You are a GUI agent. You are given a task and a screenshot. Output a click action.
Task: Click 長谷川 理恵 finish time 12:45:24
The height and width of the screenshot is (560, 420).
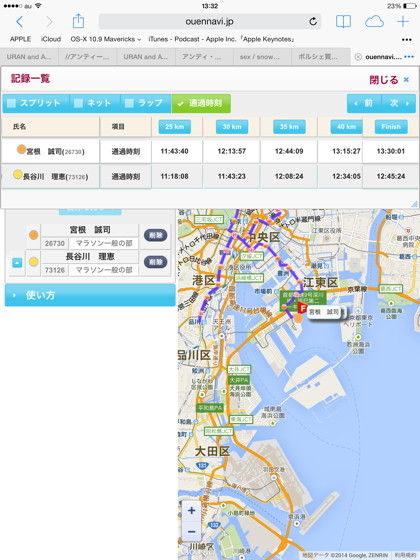(x=391, y=176)
